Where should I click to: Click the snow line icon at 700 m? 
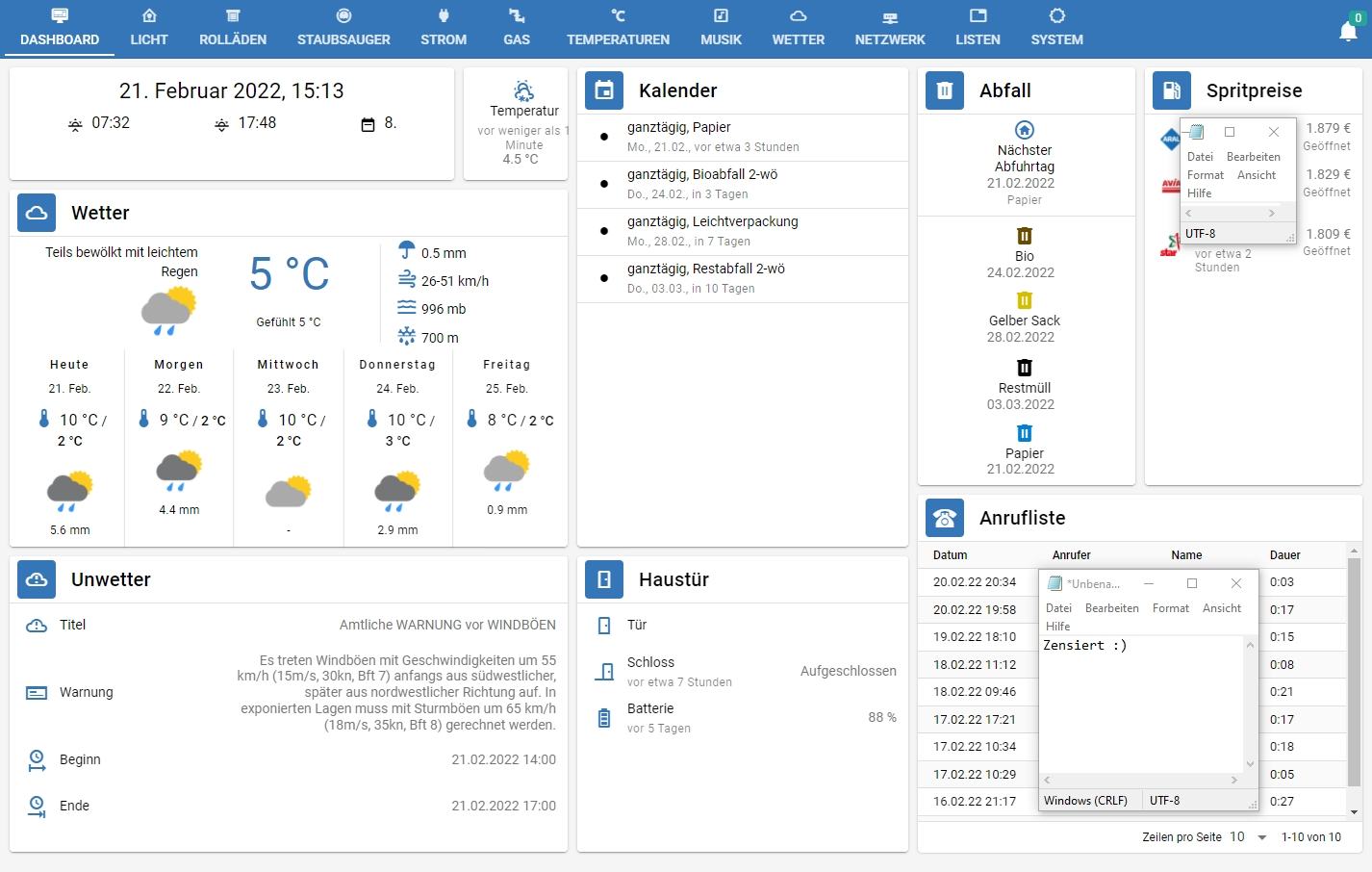[407, 336]
